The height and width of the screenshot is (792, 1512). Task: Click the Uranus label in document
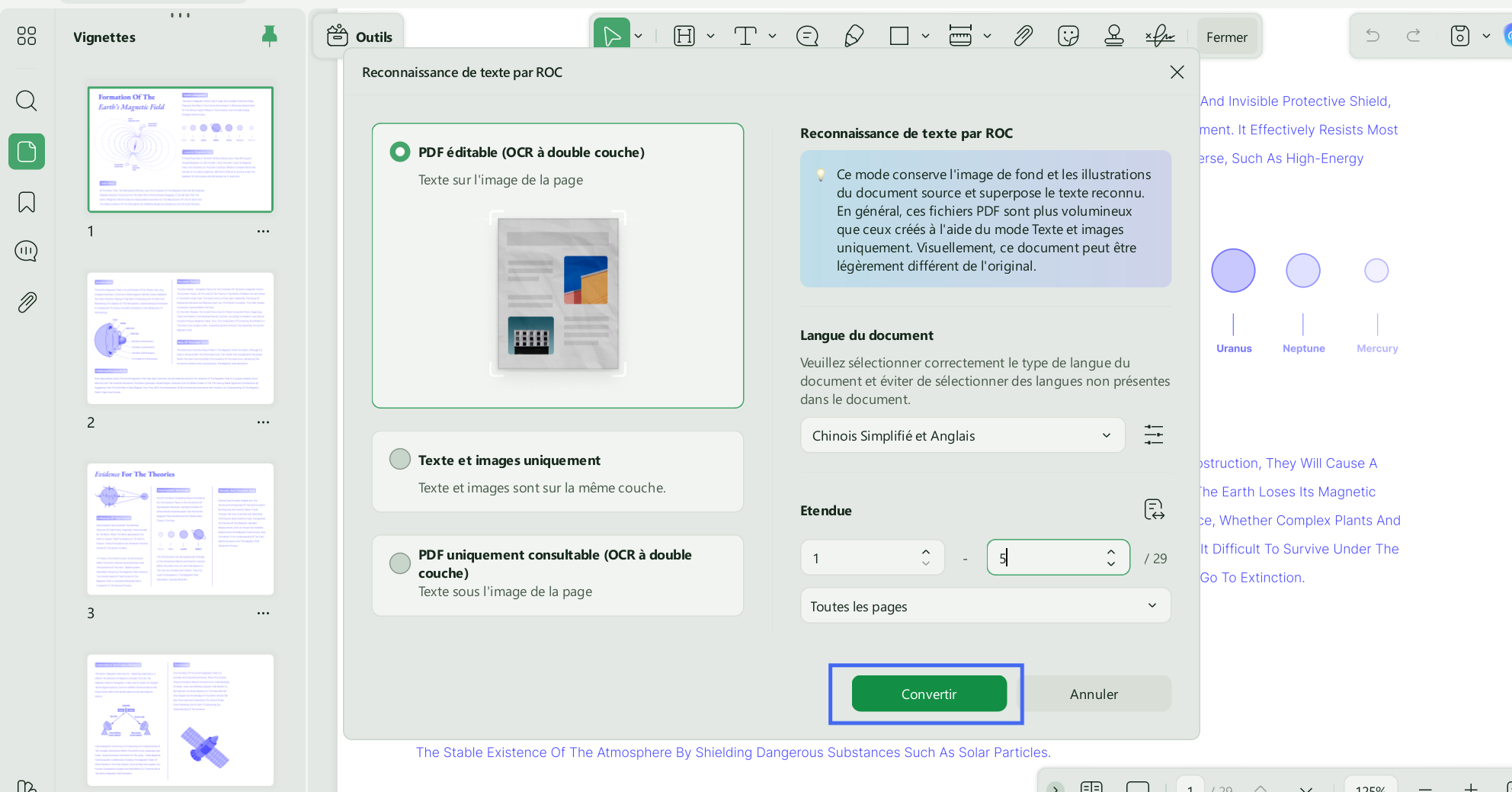1234,348
